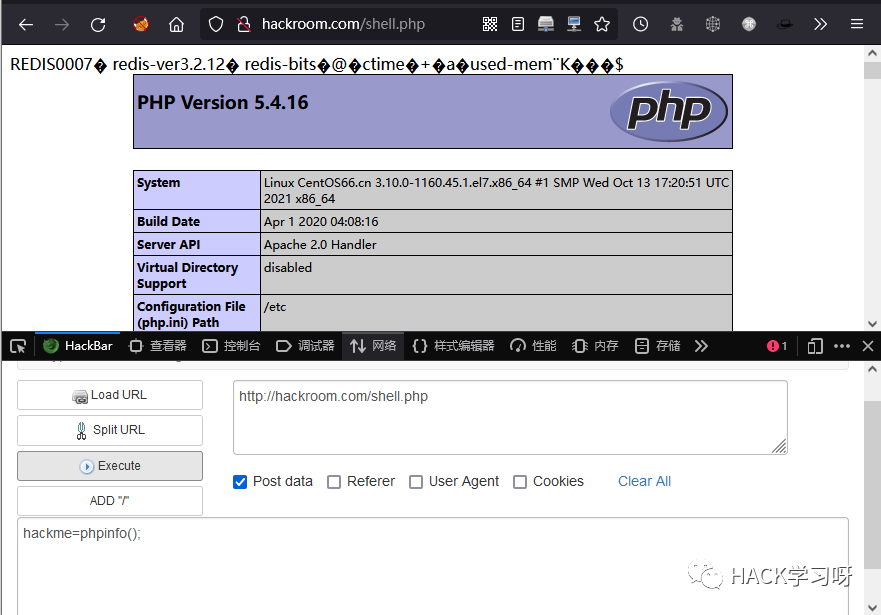Open the 调试器 debugger tab

pyautogui.click(x=305, y=346)
